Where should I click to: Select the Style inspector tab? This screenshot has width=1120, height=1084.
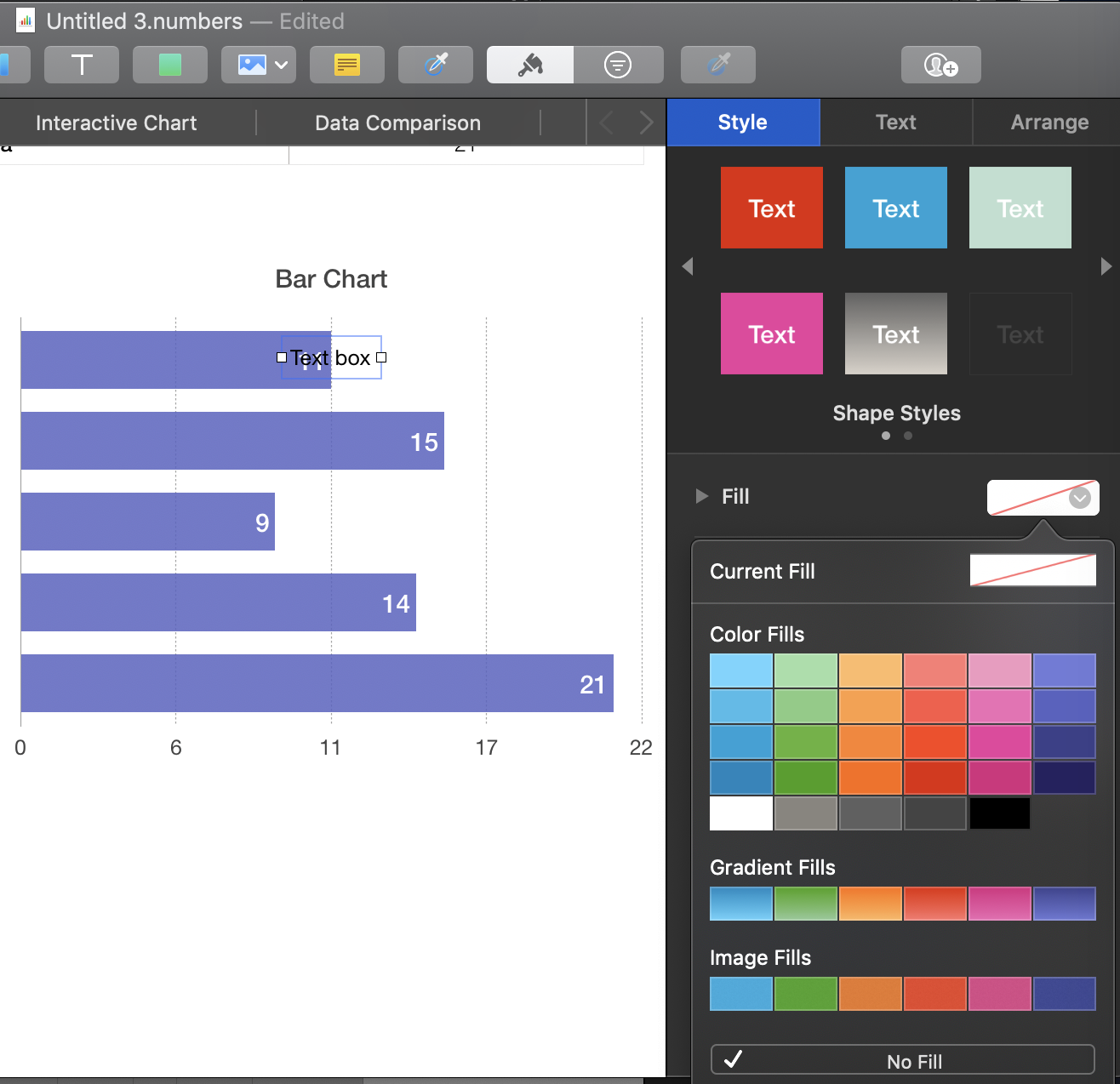(743, 123)
